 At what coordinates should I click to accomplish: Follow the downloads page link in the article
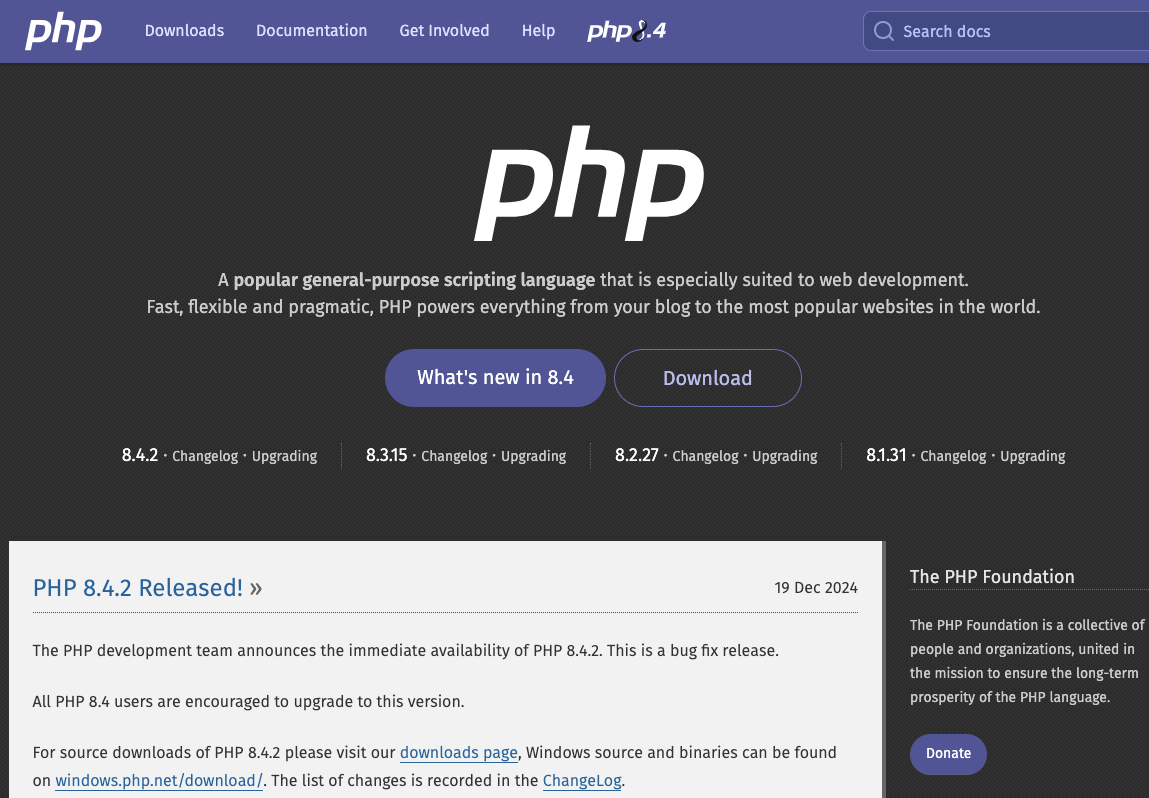[459, 752]
